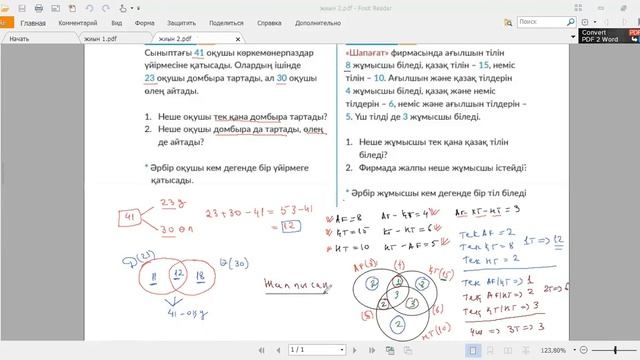Click the touch mode hand icon
The width and height of the screenshot is (640, 360).
pos(123,8)
